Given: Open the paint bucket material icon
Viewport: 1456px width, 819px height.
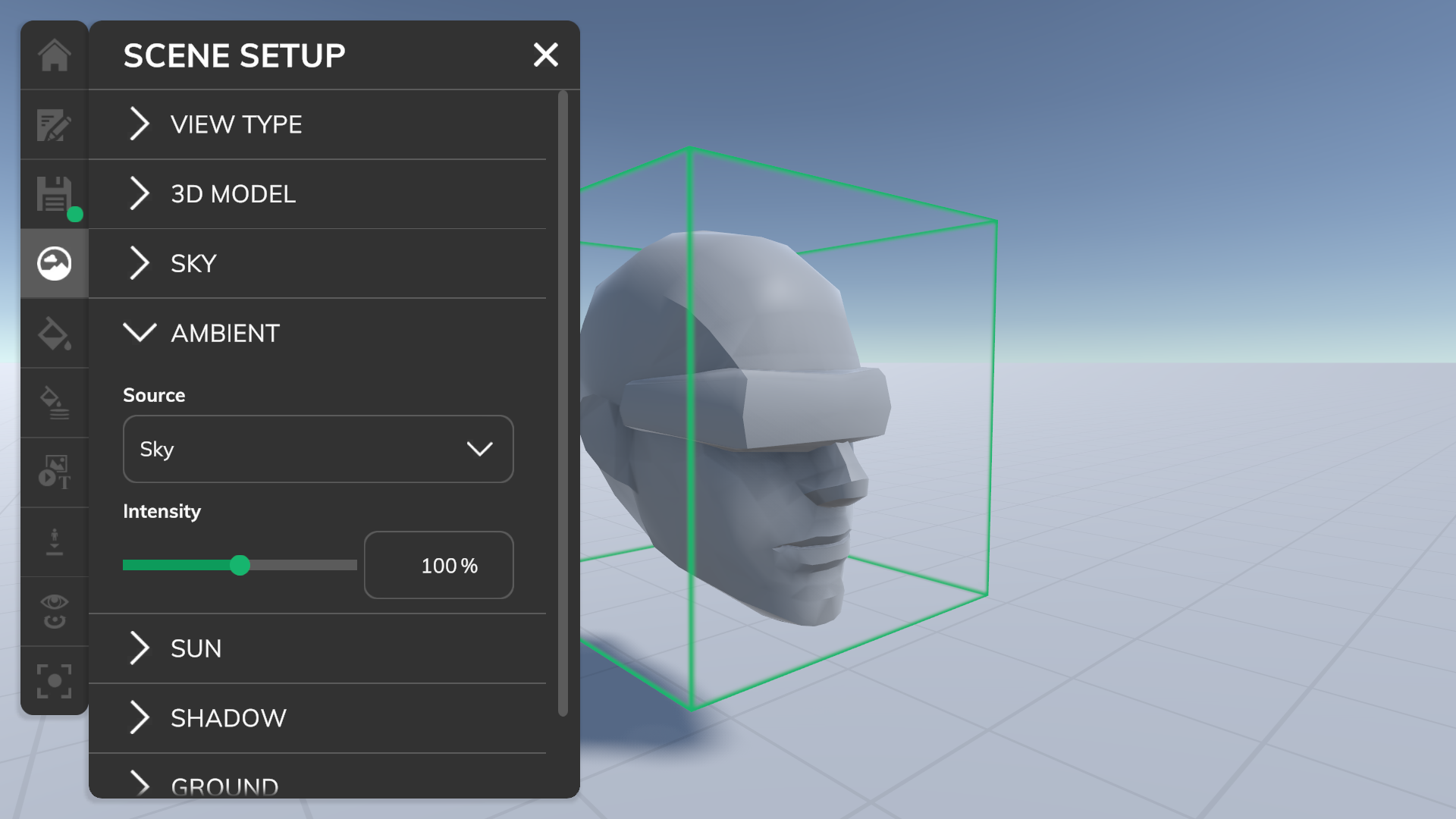Looking at the screenshot, I should (55, 334).
